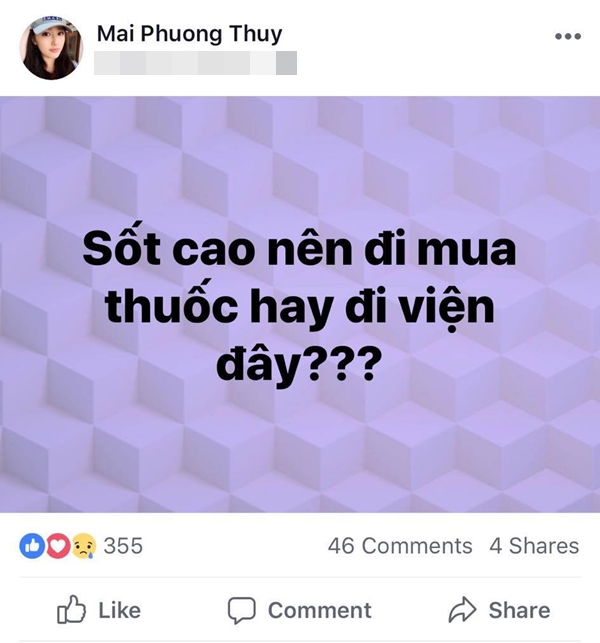The image size is (600, 643).
Task: Show who reacted via 355 count
Action: [x=123, y=546]
